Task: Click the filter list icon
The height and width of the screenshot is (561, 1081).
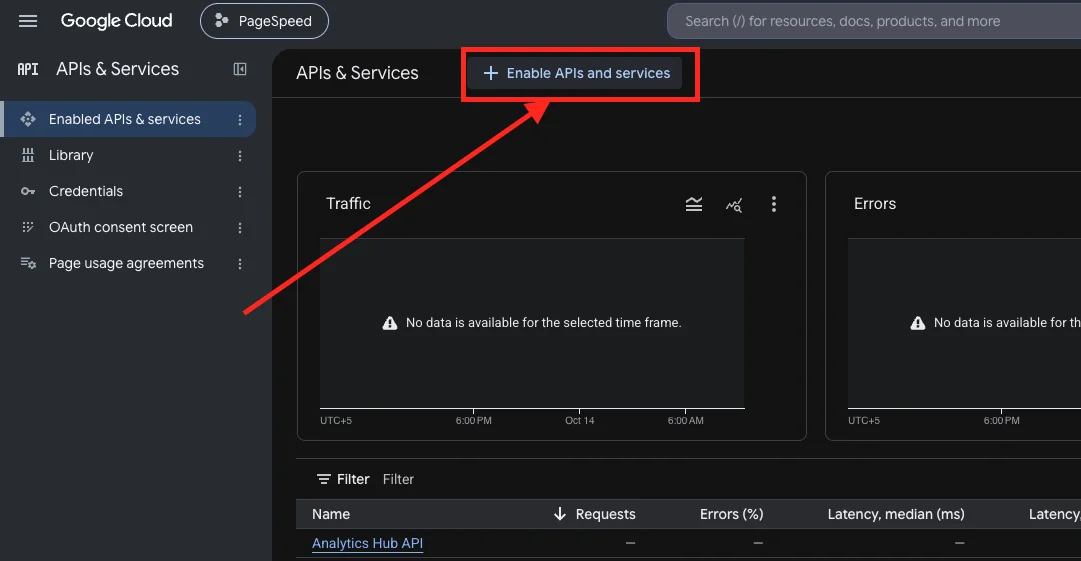Action: pyautogui.click(x=323, y=479)
